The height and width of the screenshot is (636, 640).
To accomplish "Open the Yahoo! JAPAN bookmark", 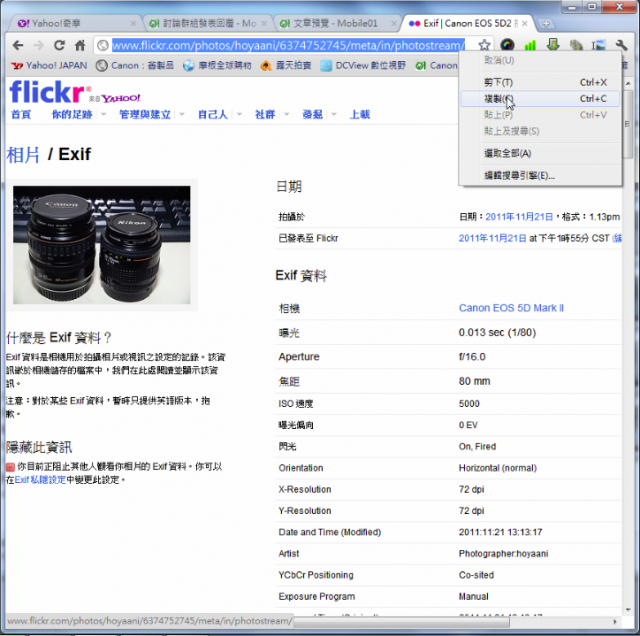I will click(49, 65).
